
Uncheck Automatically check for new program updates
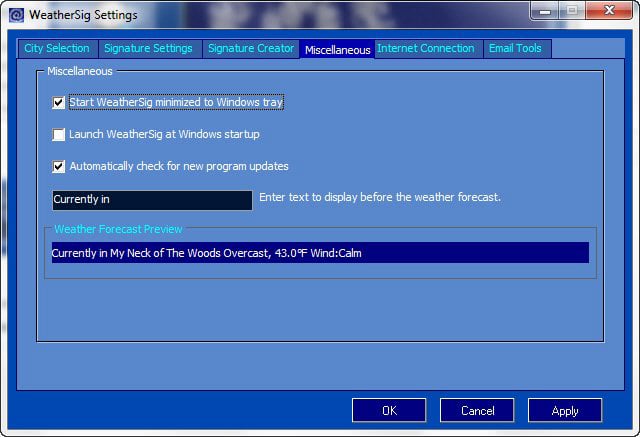click(x=59, y=166)
